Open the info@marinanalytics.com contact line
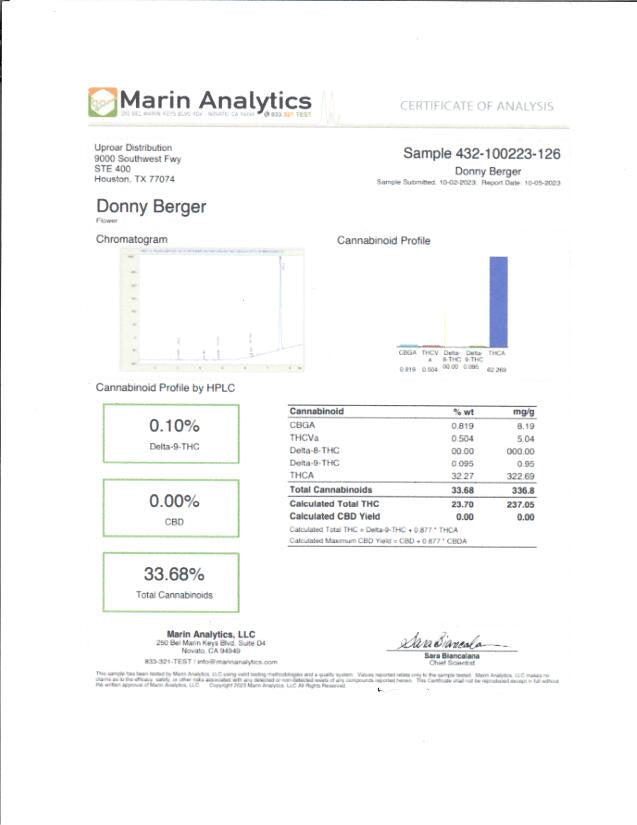 (x=211, y=662)
